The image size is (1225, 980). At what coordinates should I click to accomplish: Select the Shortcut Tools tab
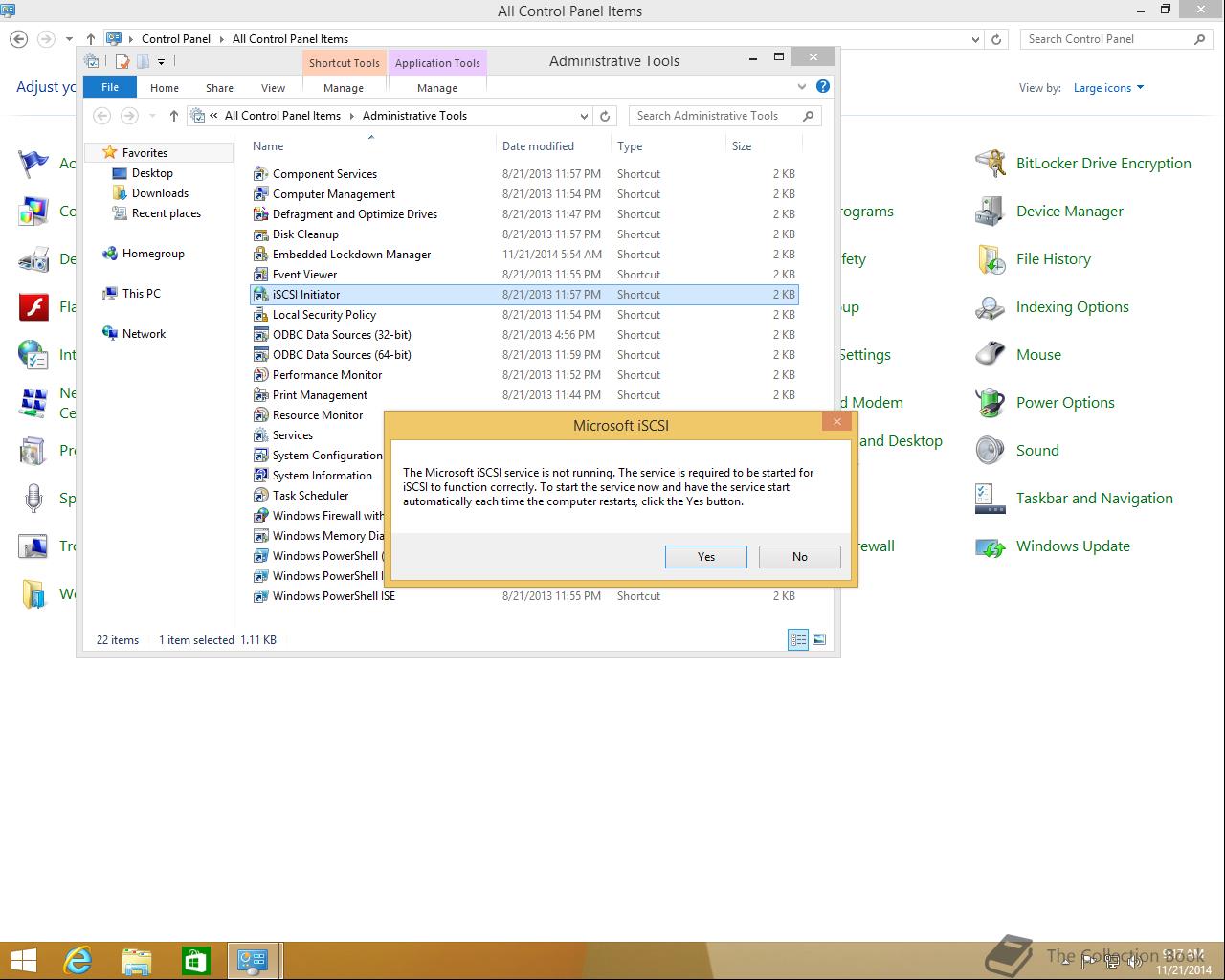click(x=345, y=63)
